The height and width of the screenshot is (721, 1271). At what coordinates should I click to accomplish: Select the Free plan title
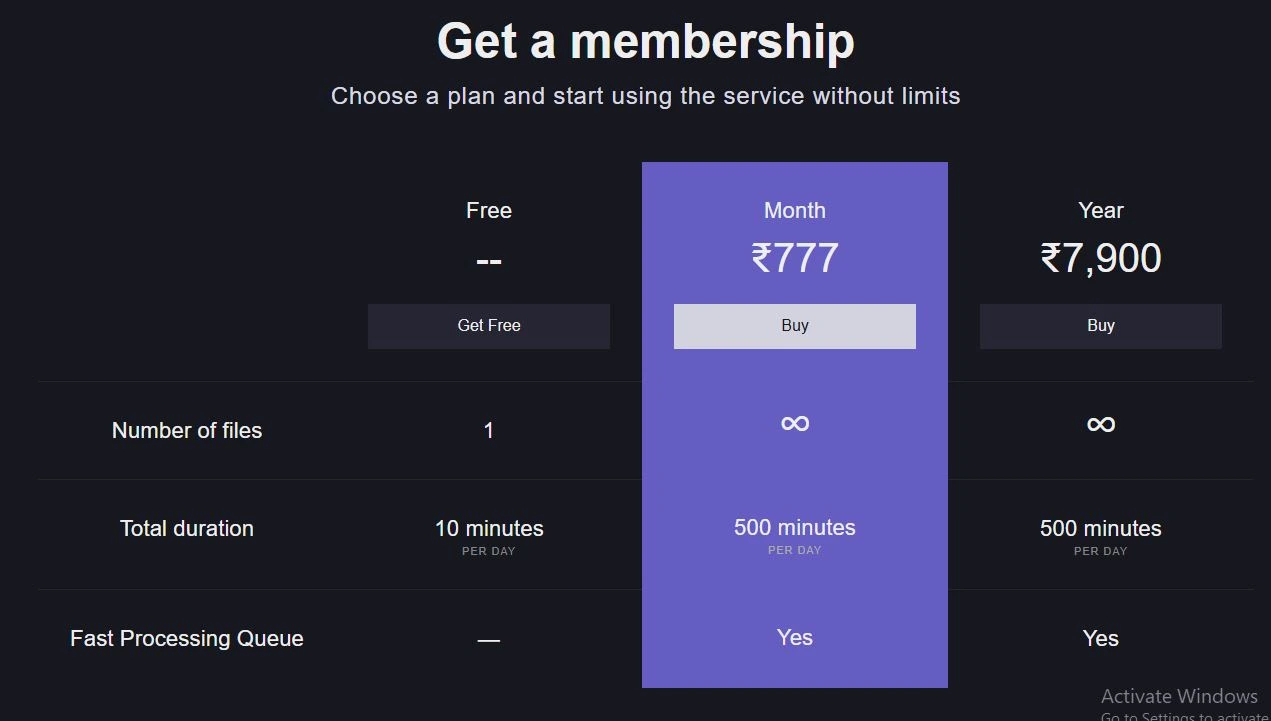click(488, 211)
